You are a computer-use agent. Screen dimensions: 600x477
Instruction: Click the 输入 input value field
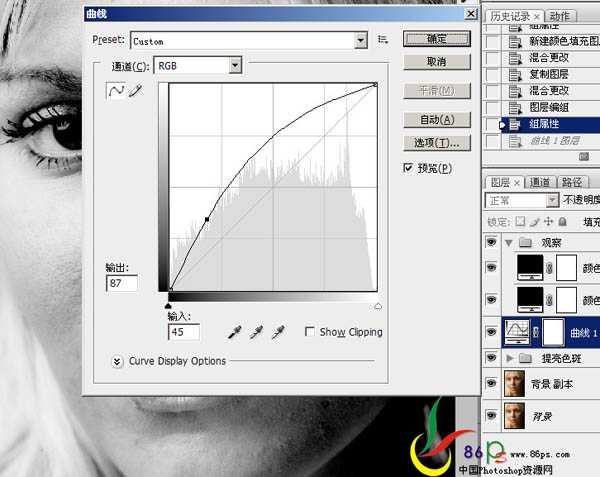(184, 332)
